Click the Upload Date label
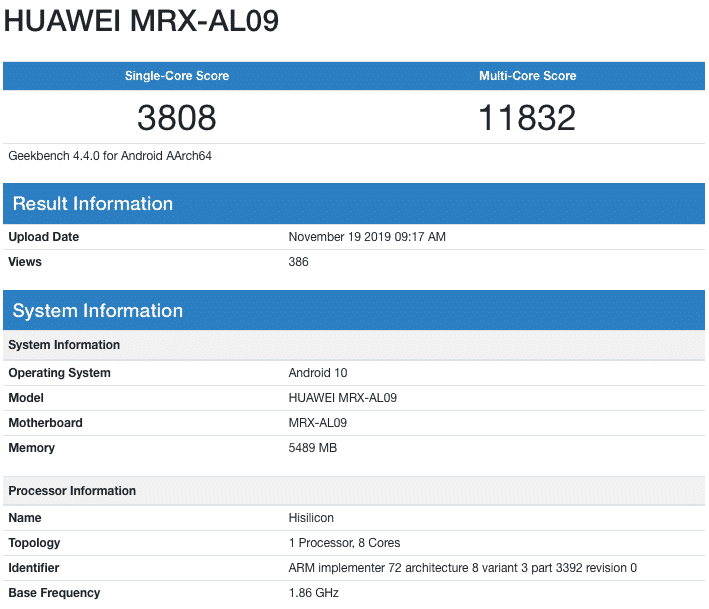Screen dimensions: 709x609 click(43, 237)
